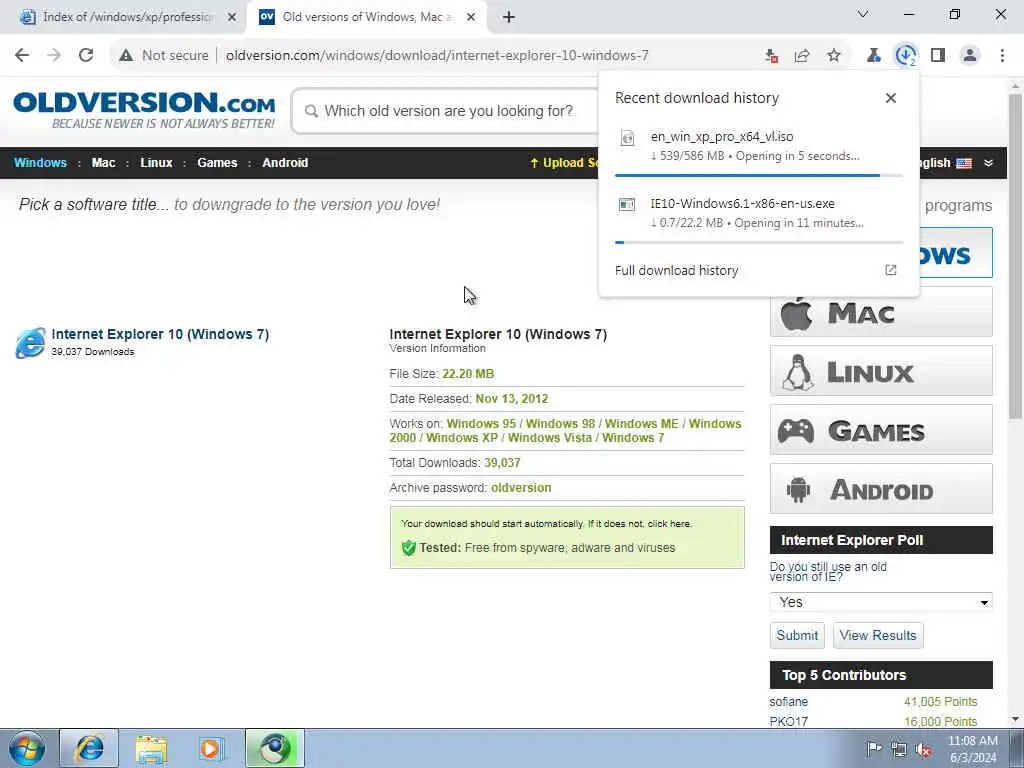The height and width of the screenshot is (768, 1024).
Task: Open the Chrome Labs flask icon
Action: click(x=873, y=56)
